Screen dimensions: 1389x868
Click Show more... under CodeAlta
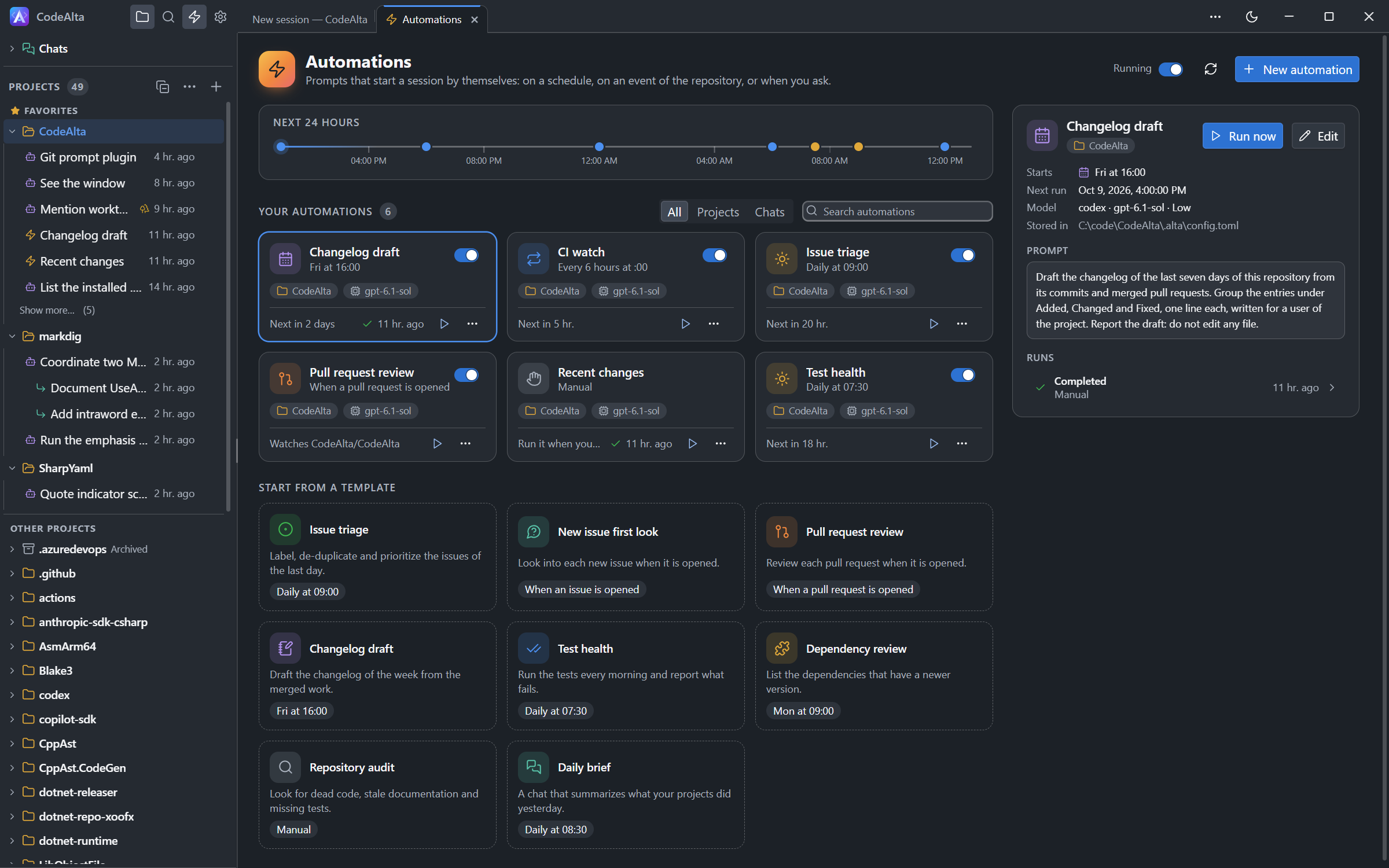coord(47,310)
